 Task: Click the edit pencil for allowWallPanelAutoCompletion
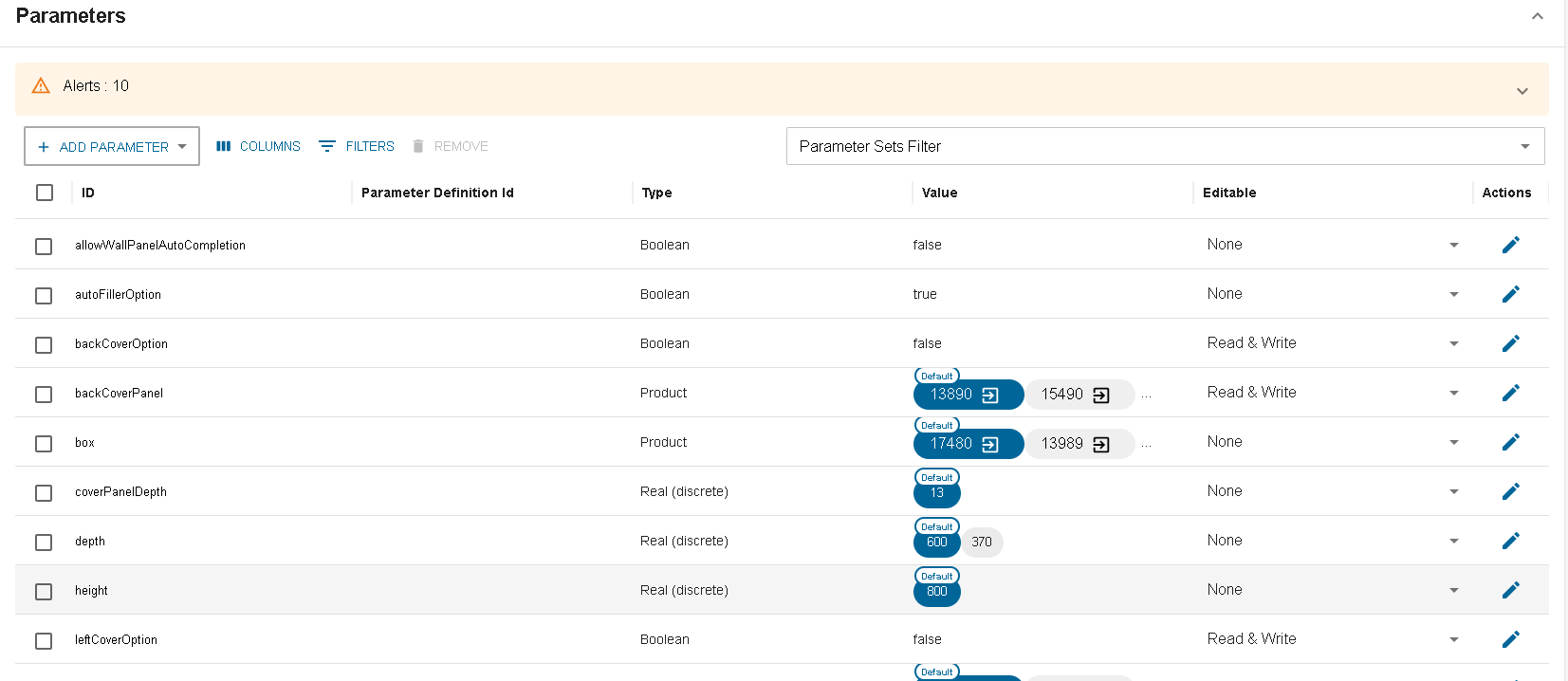1510,245
